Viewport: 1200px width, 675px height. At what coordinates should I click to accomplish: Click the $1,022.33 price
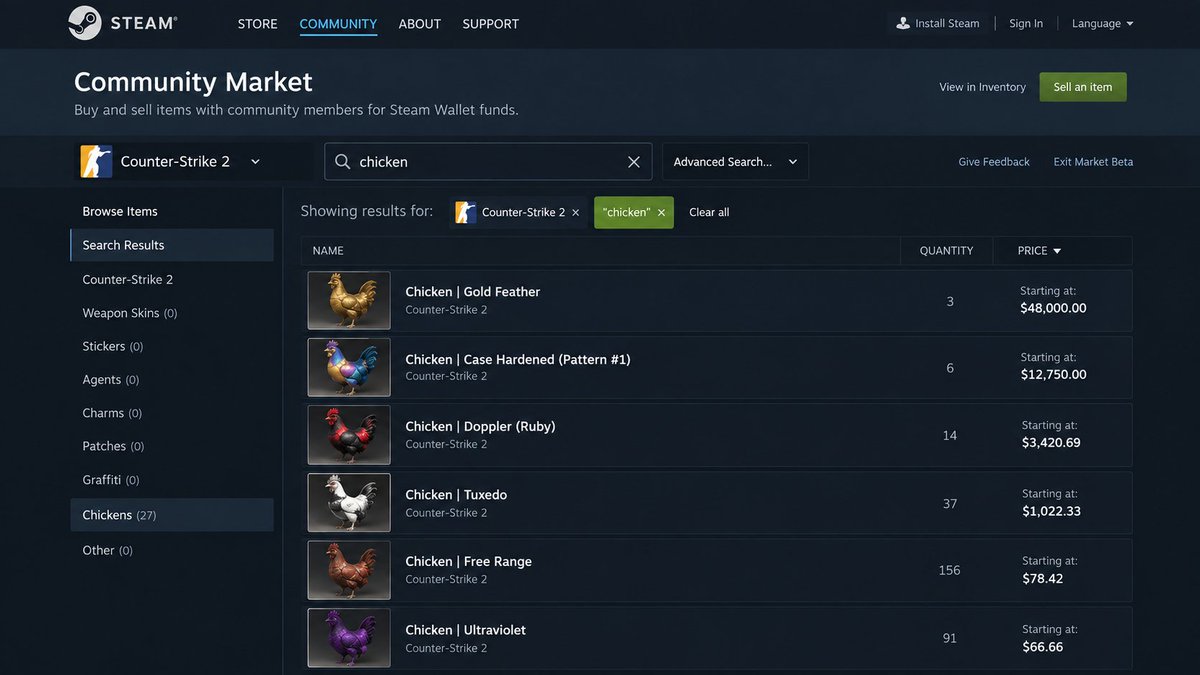point(1051,511)
